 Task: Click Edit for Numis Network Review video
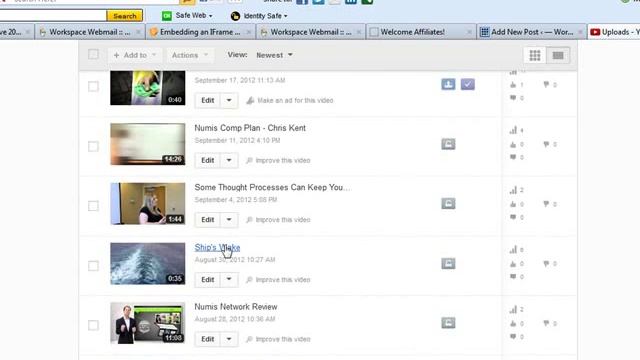(x=208, y=339)
